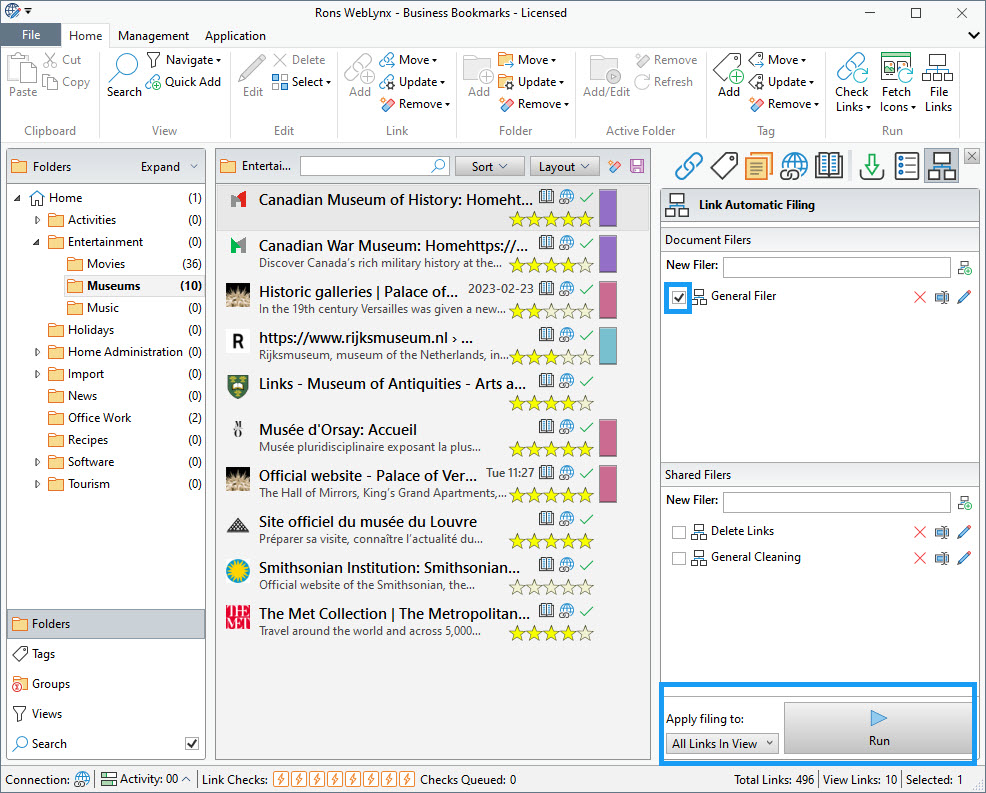986x793 pixels.
Task: Open the link details panel icon
Action: coord(689,166)
